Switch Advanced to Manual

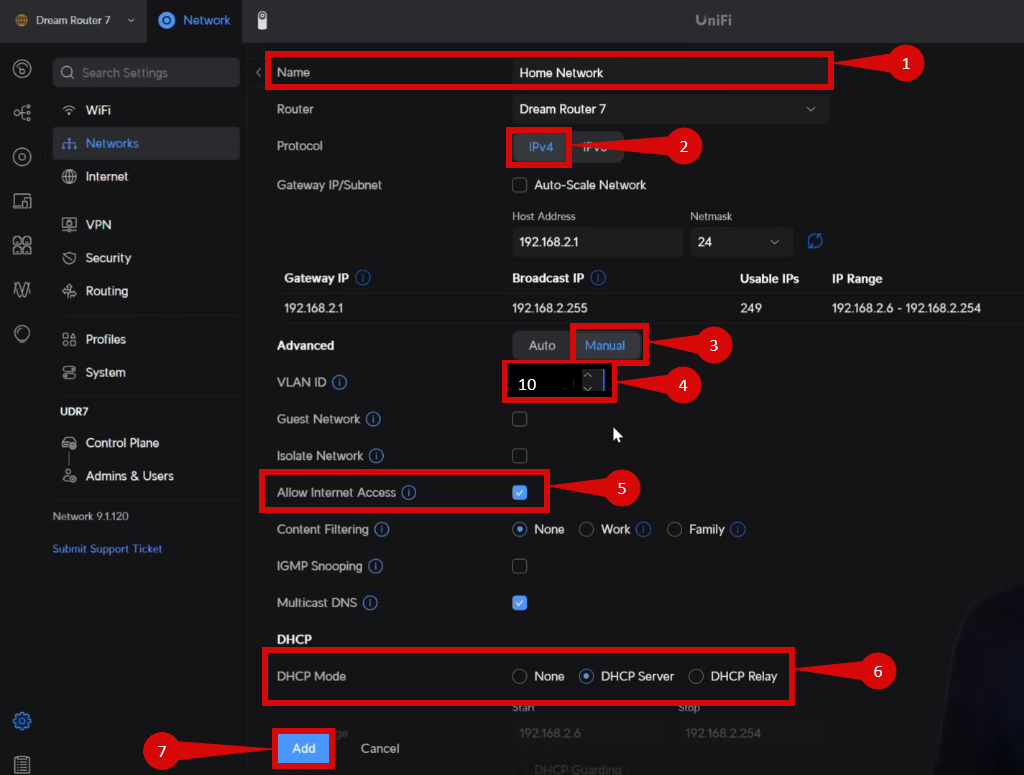click(605, 345)
